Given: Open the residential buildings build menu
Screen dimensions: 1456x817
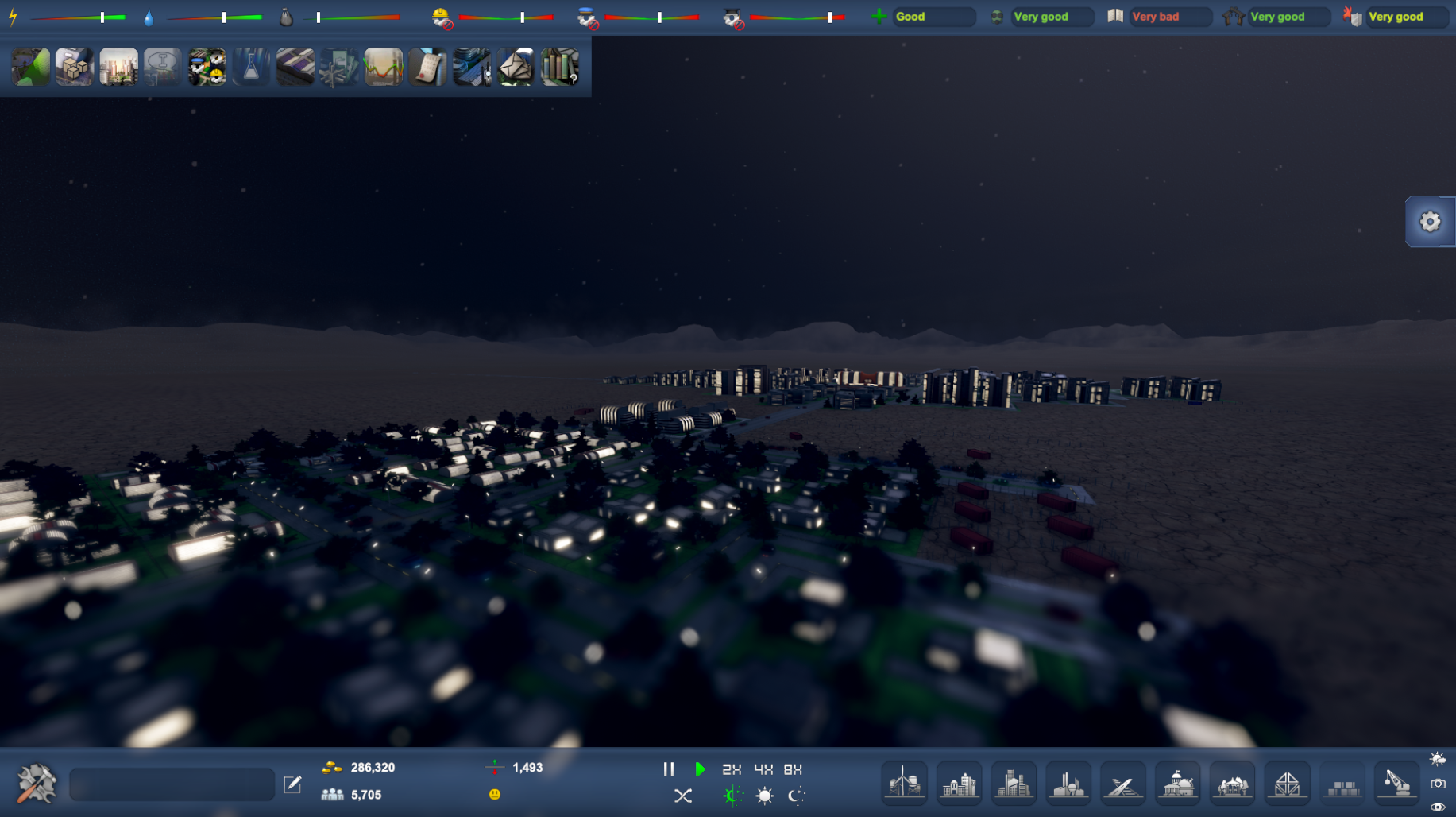Looking at the screenshot, I should pyautogui.click(x=960, y=784).
